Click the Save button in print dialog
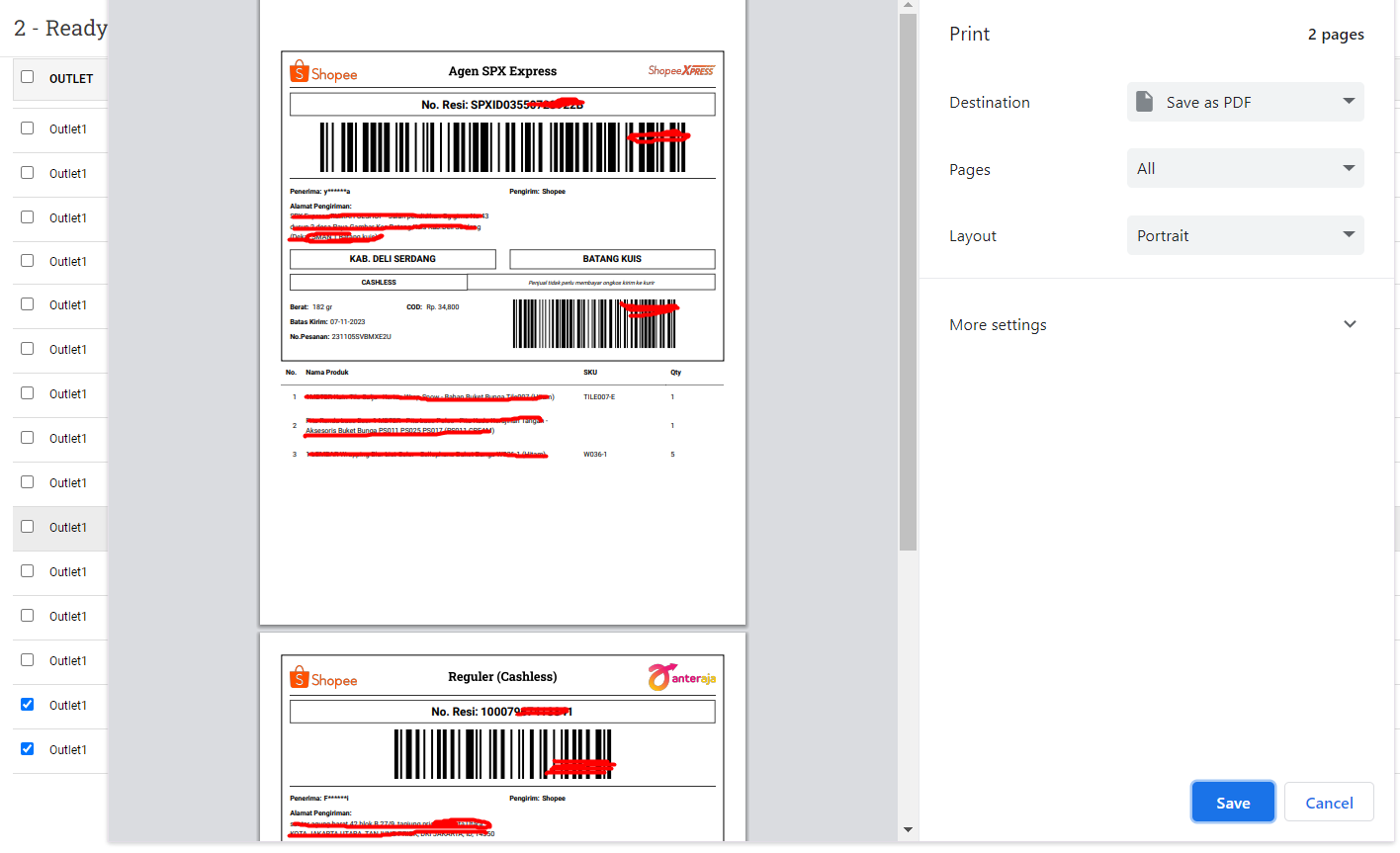This screenshot has height=853, width=1400. tap(1233, 803)
